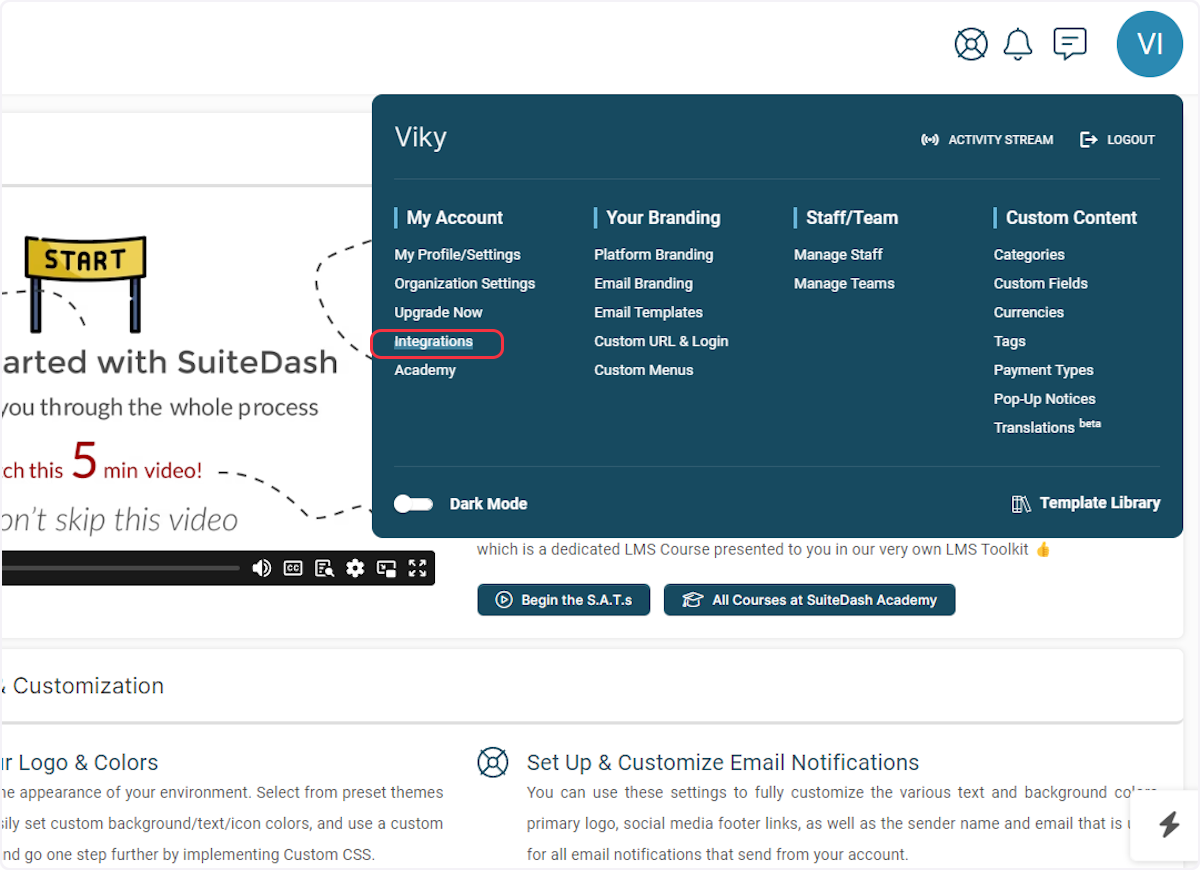The width and height of the screenshot is (1200, 870).
Task: Click the Logout arrow icon
Action: (1089, 140)
